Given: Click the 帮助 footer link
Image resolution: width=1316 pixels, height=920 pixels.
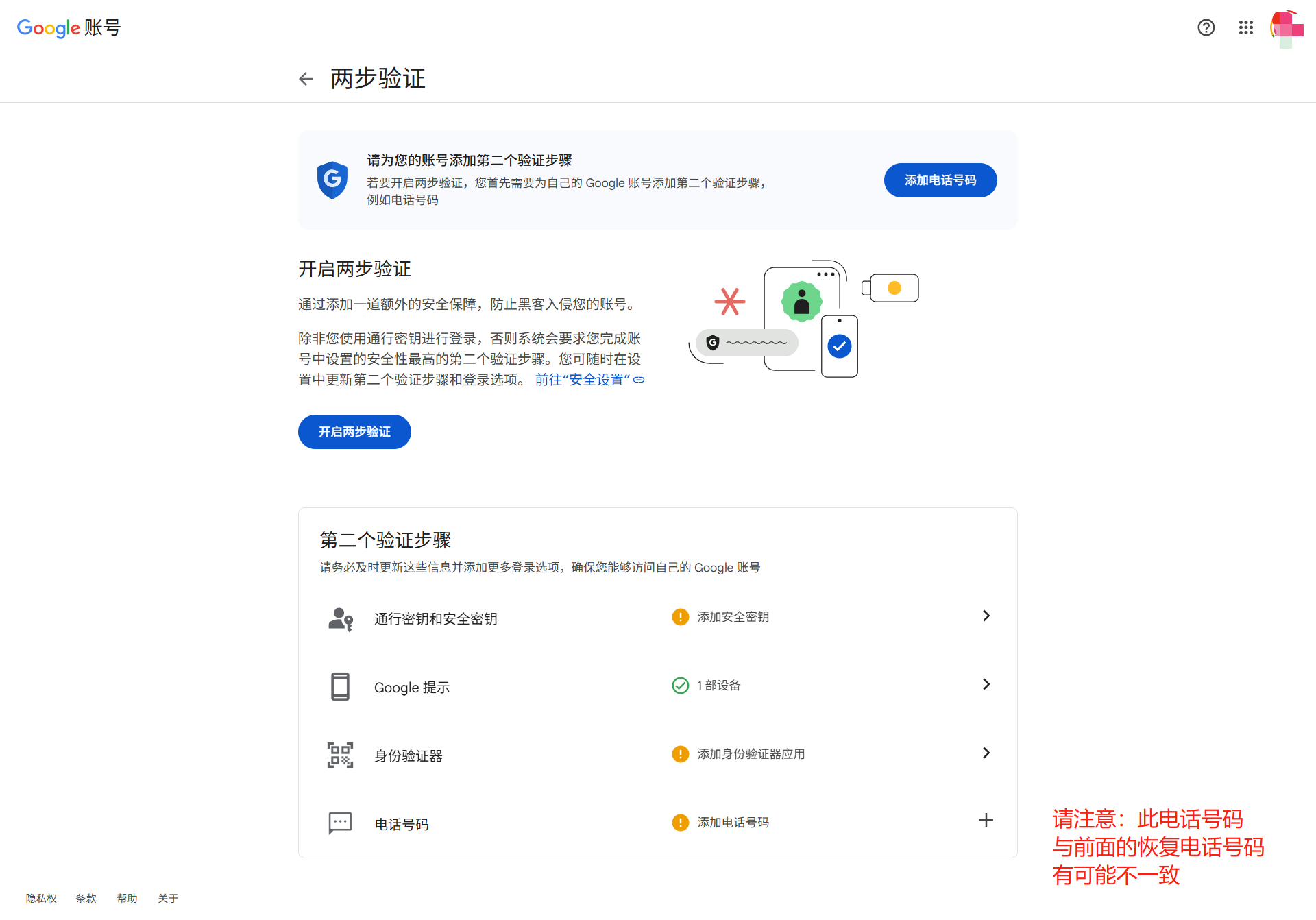Looking at the screenshot, I should click(x=127, y=898).
